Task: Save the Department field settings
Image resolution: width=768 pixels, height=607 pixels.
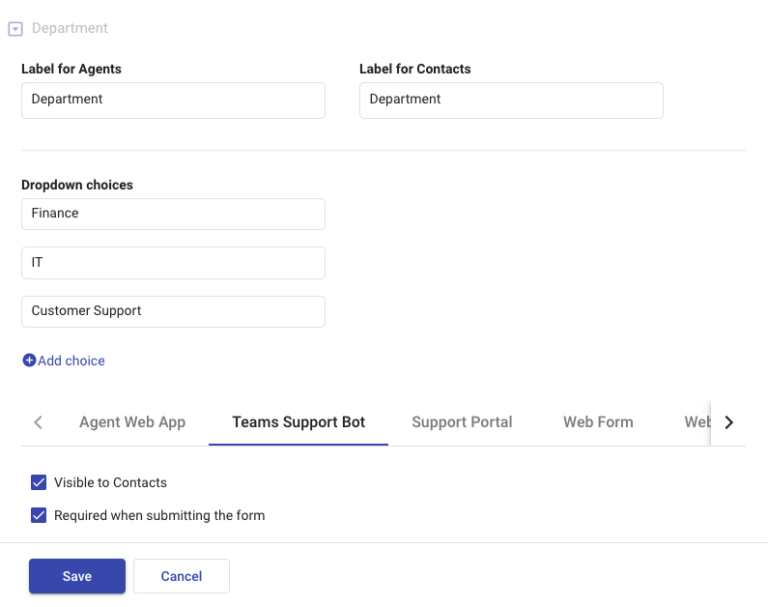Action: (77, 576)
